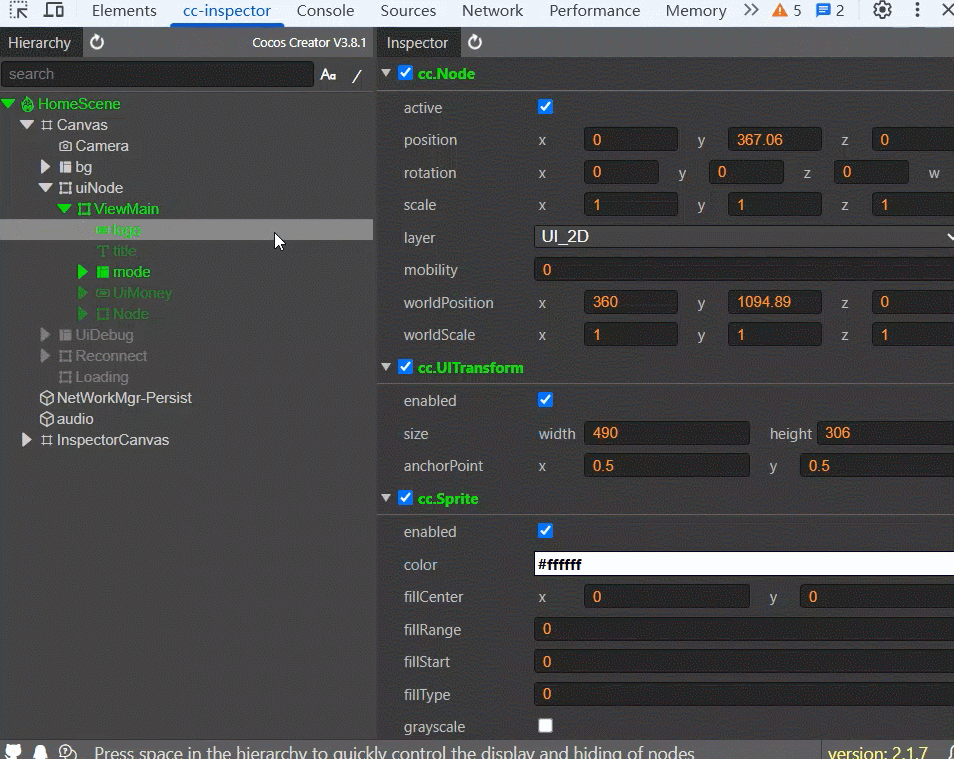This screenshot has width=954, height=759.
Task: Click the Canvas node frame icon
Action: tap(47, 125)
